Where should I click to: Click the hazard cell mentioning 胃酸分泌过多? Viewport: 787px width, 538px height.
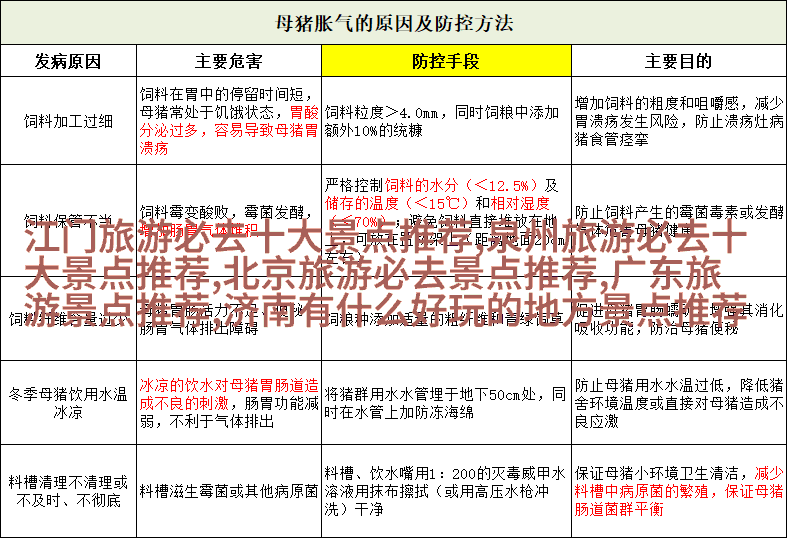point(229,121)
